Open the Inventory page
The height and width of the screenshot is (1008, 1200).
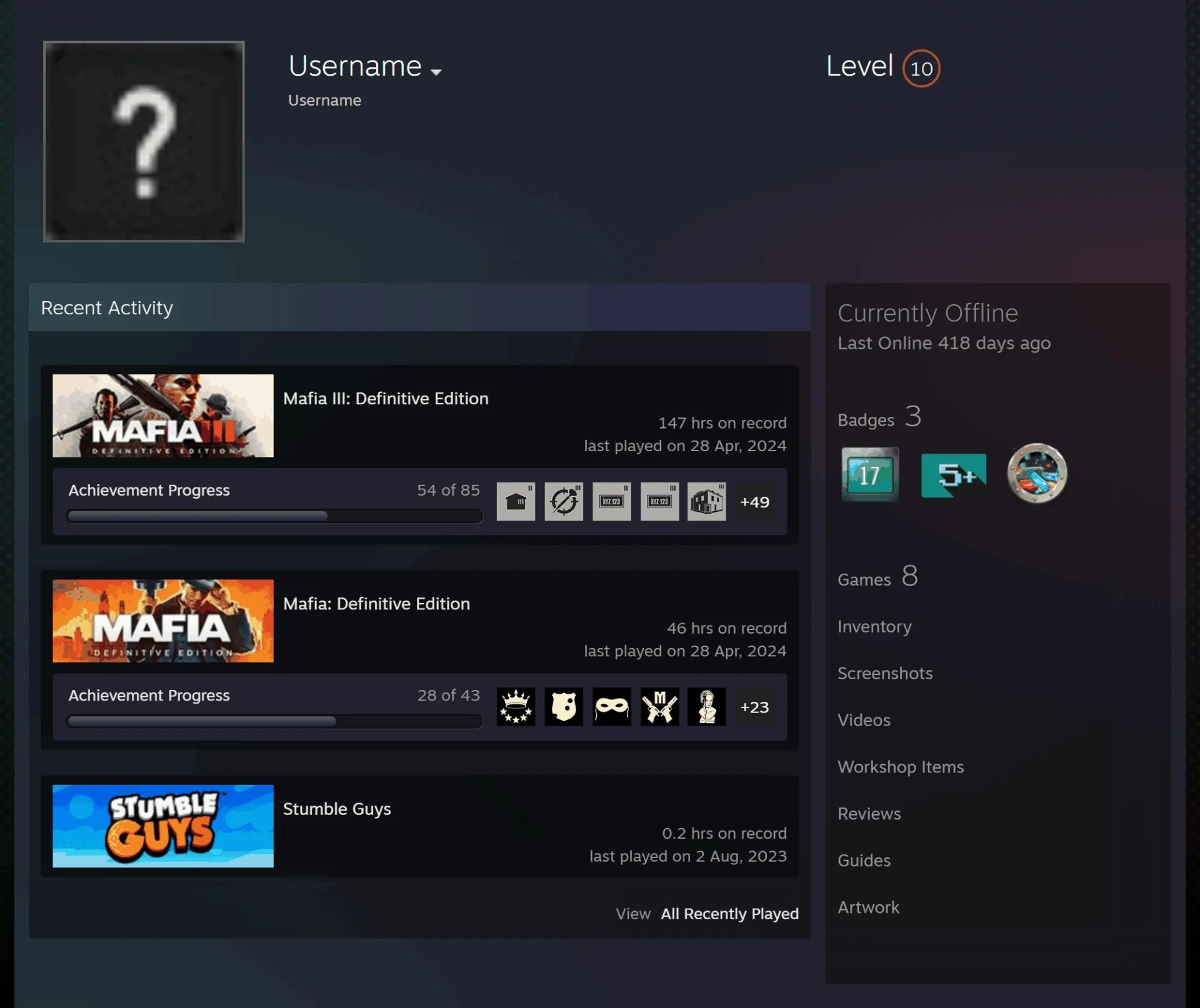pyautogui.click(x=874, y=626)
